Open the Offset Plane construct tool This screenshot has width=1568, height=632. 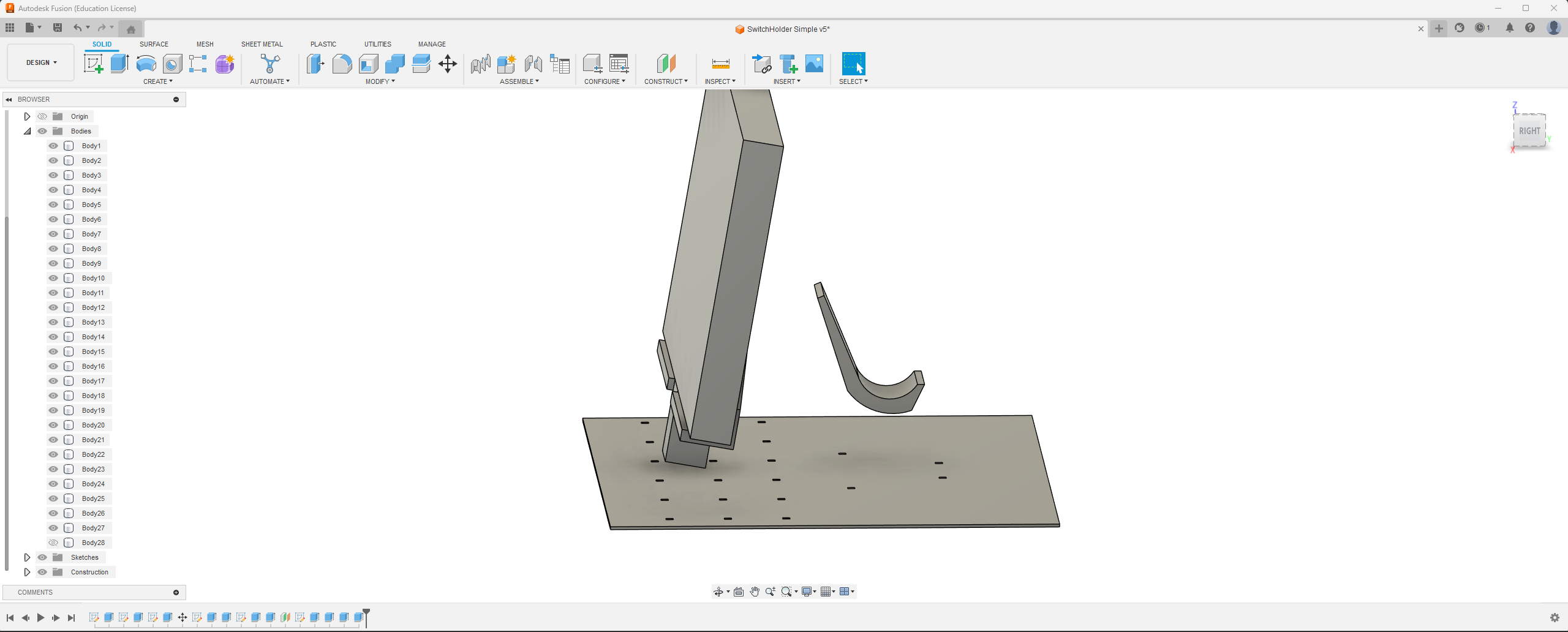(x=666, y=64)
